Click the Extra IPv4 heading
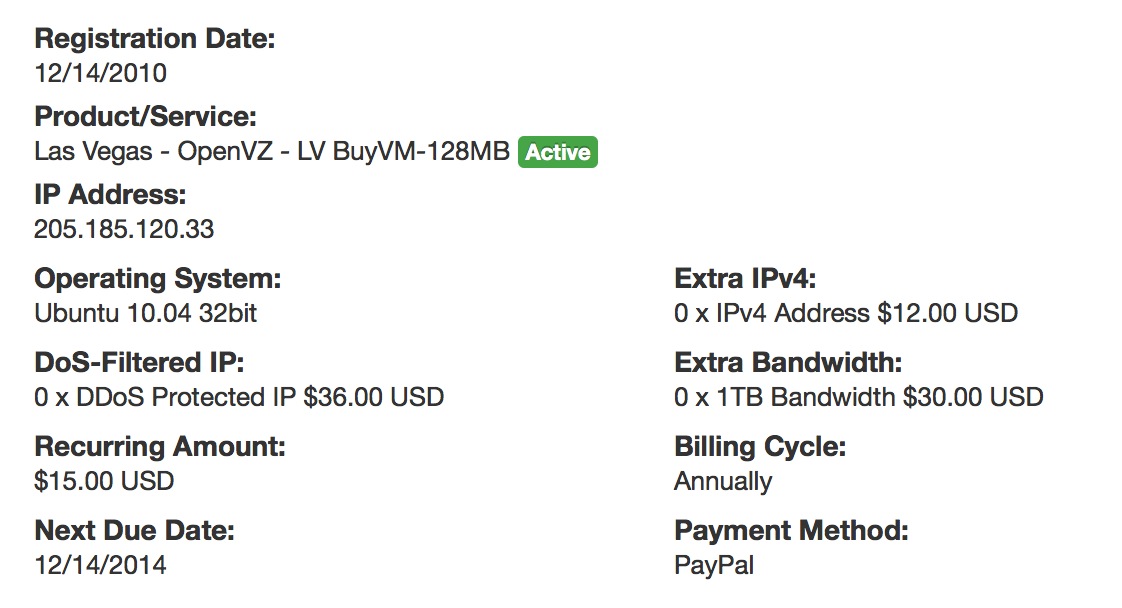This screenshot has width=1122, height=608. point(745,279)
